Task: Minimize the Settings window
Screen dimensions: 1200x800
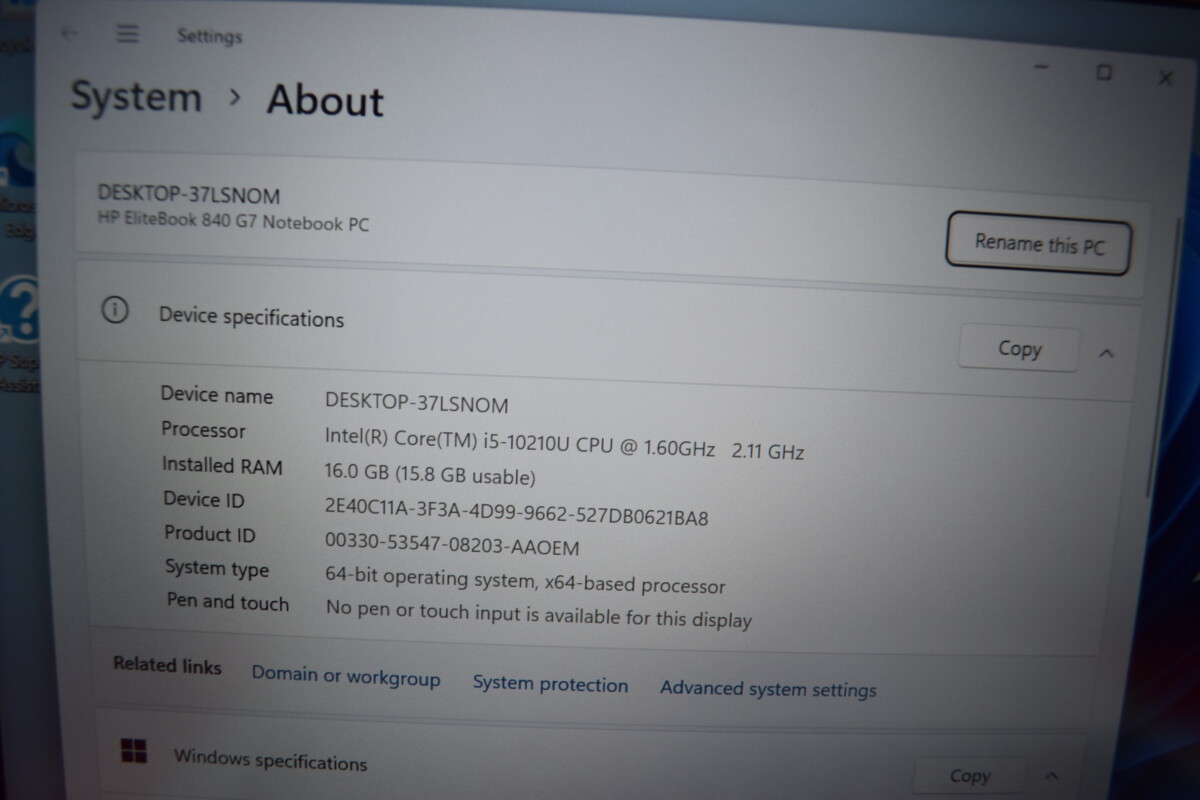Action: tap(1042, 67)
